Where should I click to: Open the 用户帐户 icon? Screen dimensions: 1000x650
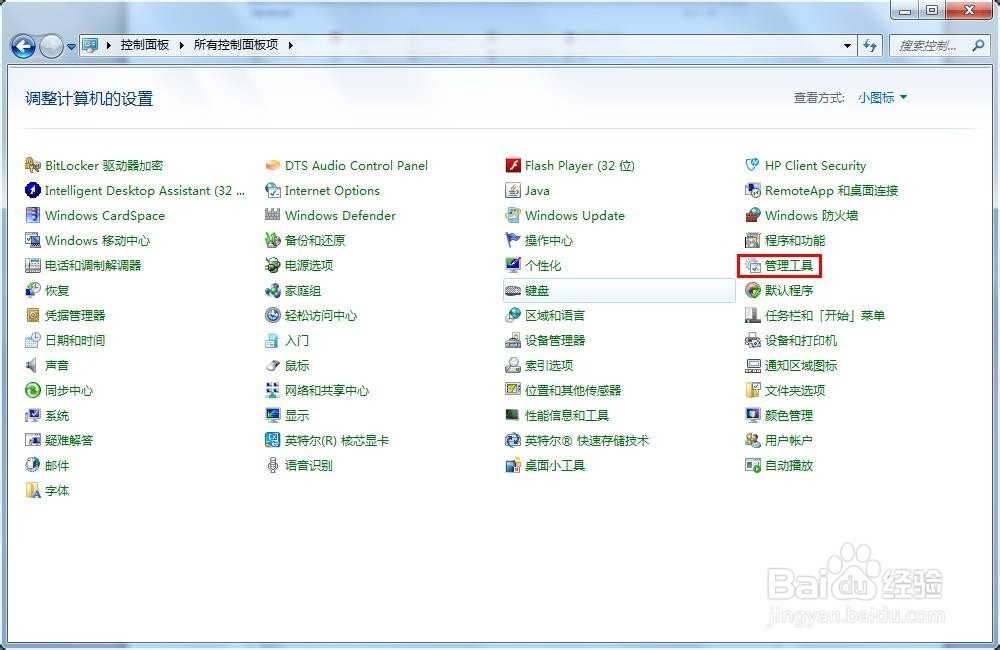(x=753, y=440)
